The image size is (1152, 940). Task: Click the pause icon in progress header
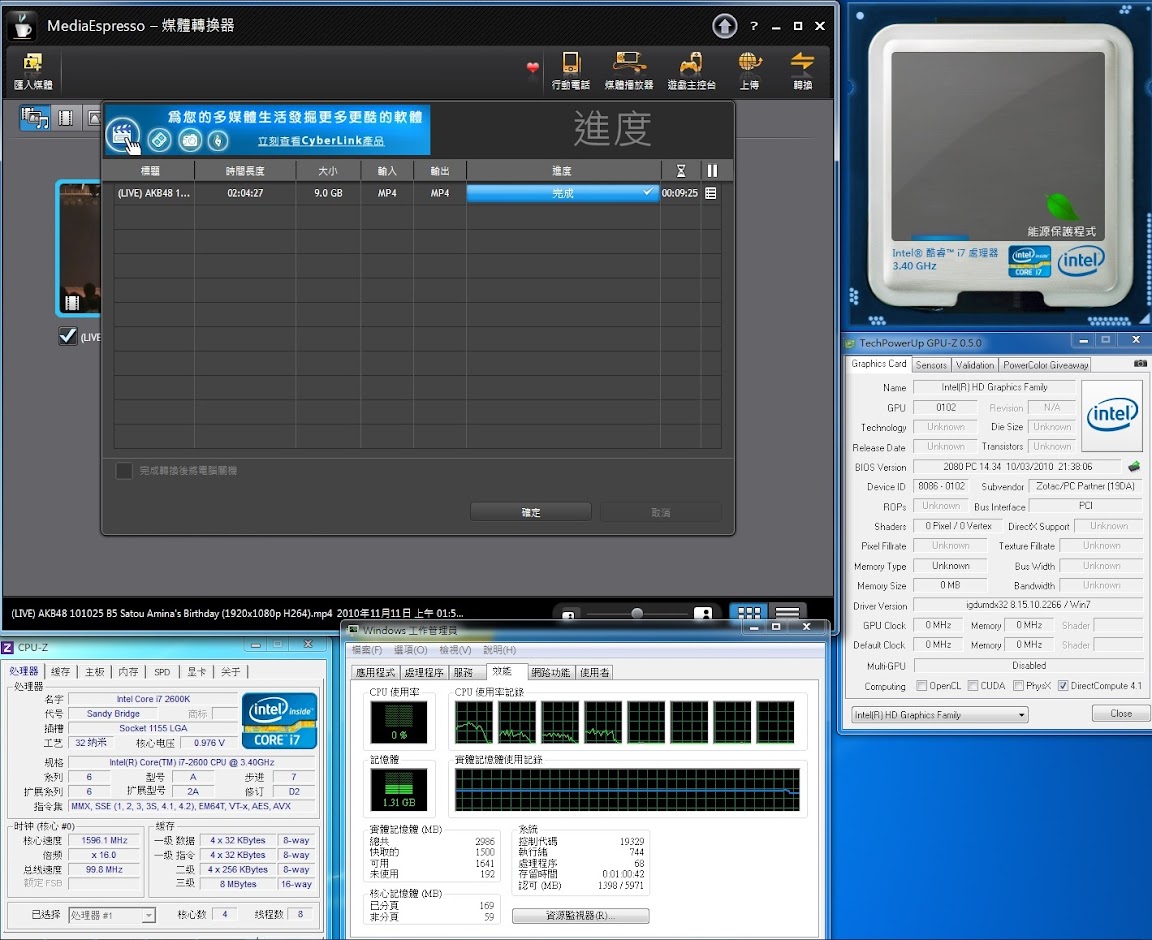712,171
